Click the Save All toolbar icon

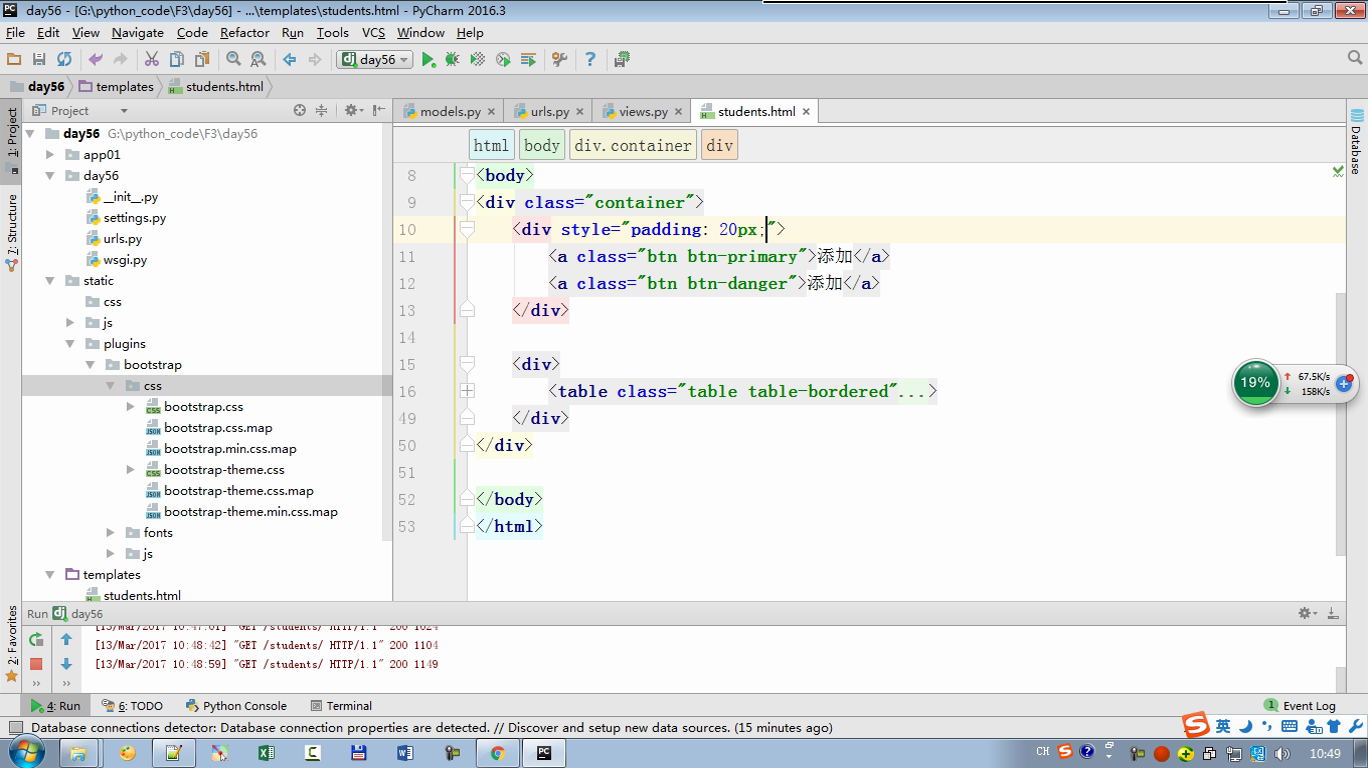(x=39, y=60)
